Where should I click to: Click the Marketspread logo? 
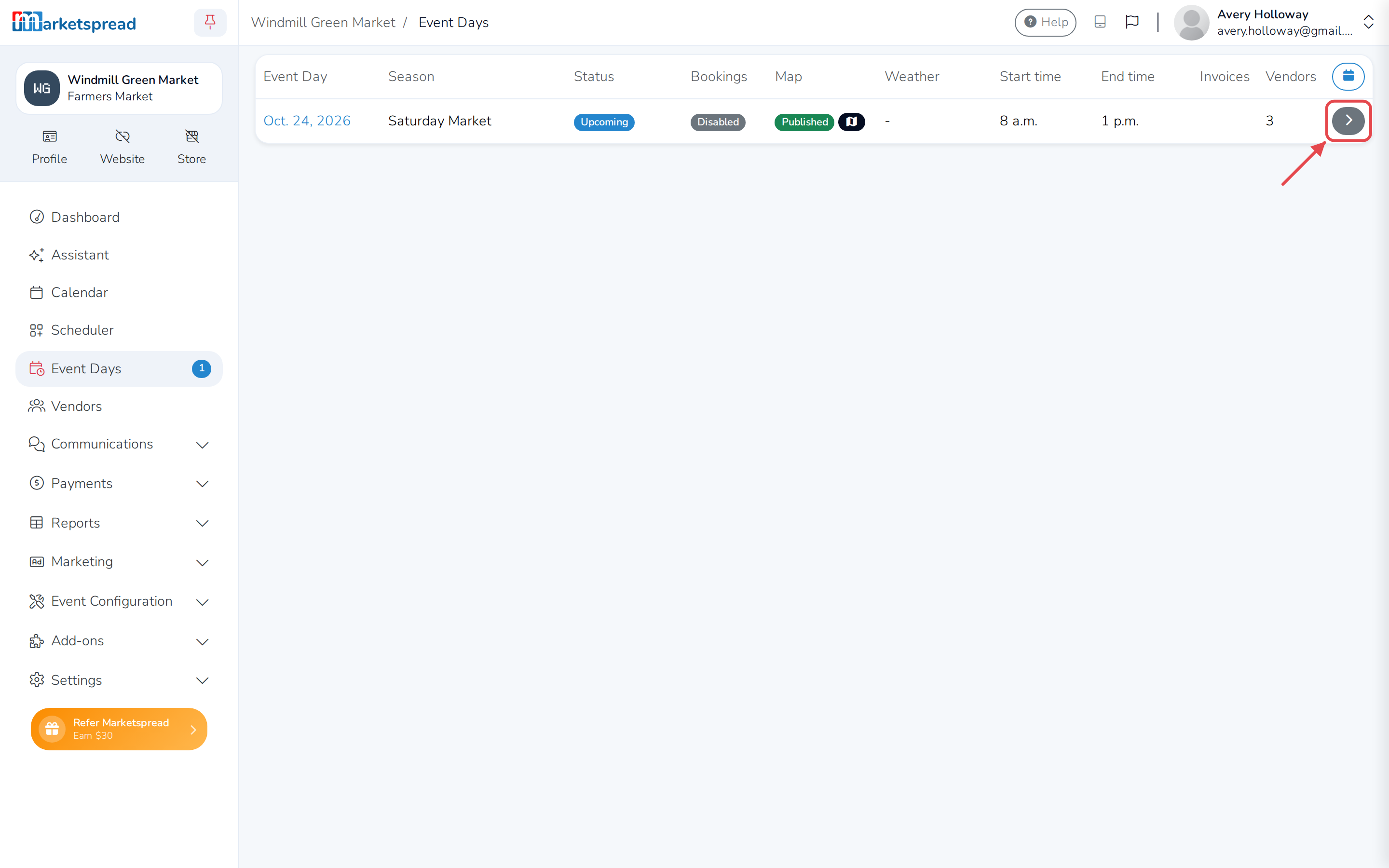click(x=74, y=22)
